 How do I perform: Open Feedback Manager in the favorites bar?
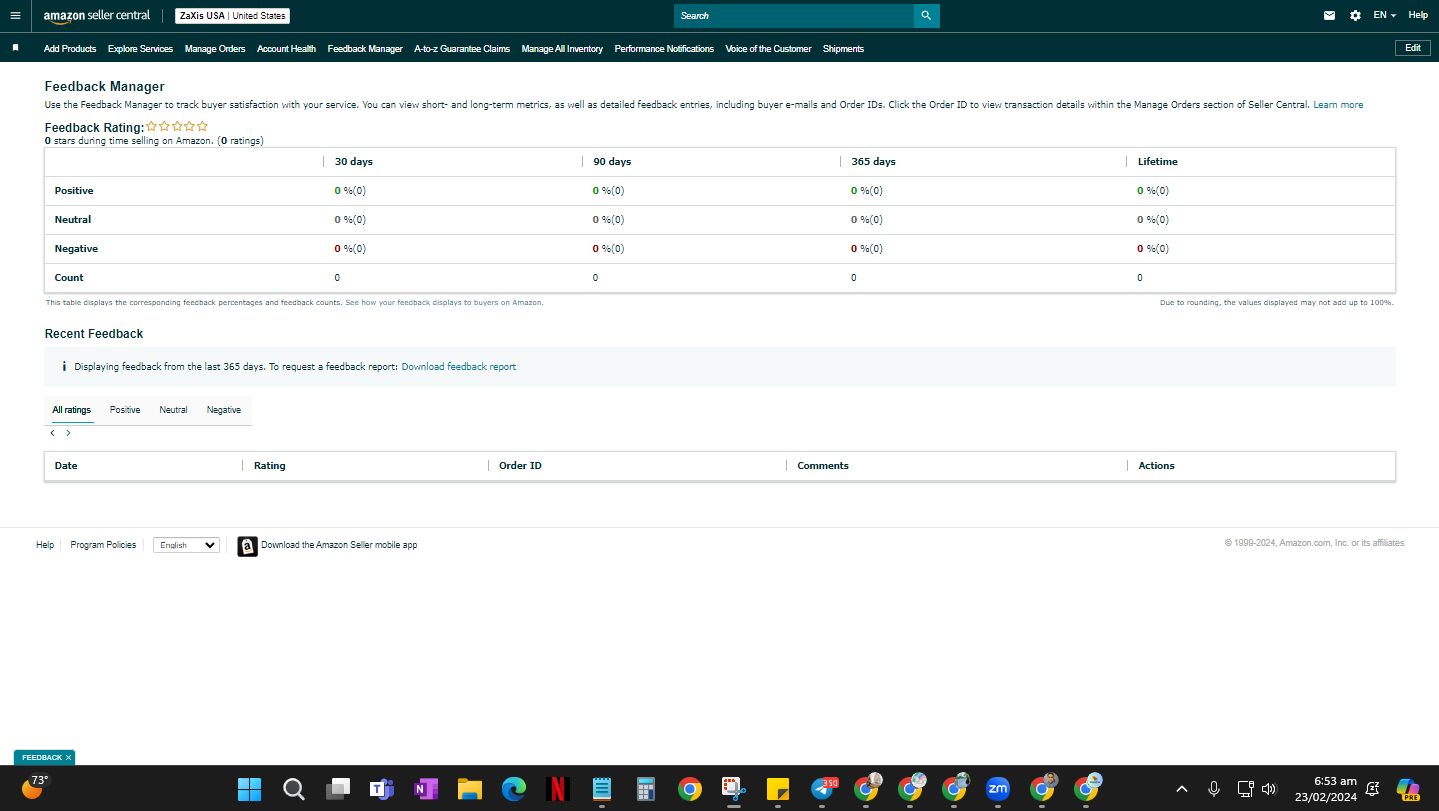(365, 48)
